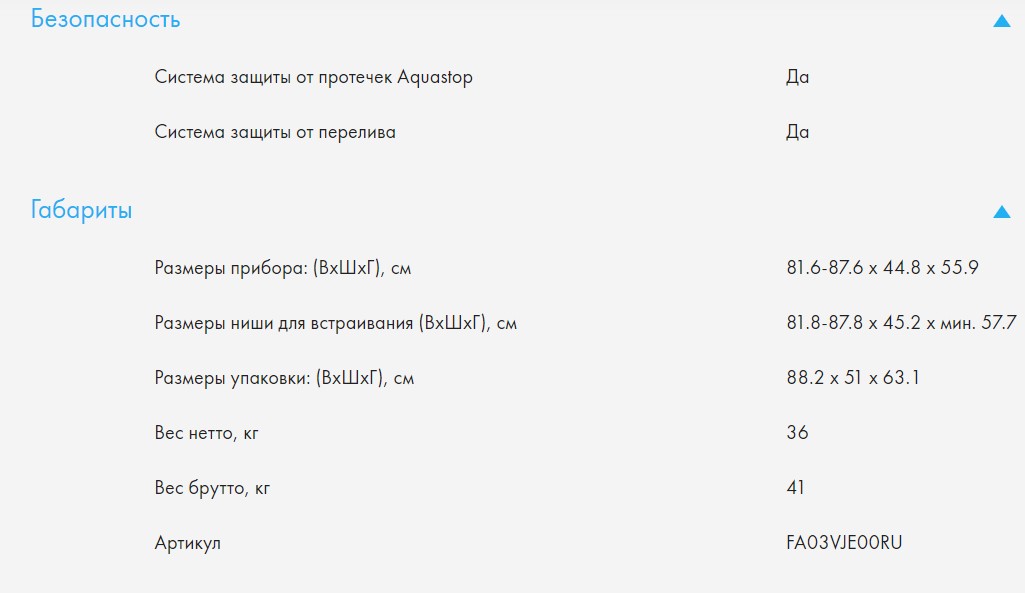Select the Система защиты от перелива label
The width and height of the screenshot is (1025, 593).
coord(275,132)
